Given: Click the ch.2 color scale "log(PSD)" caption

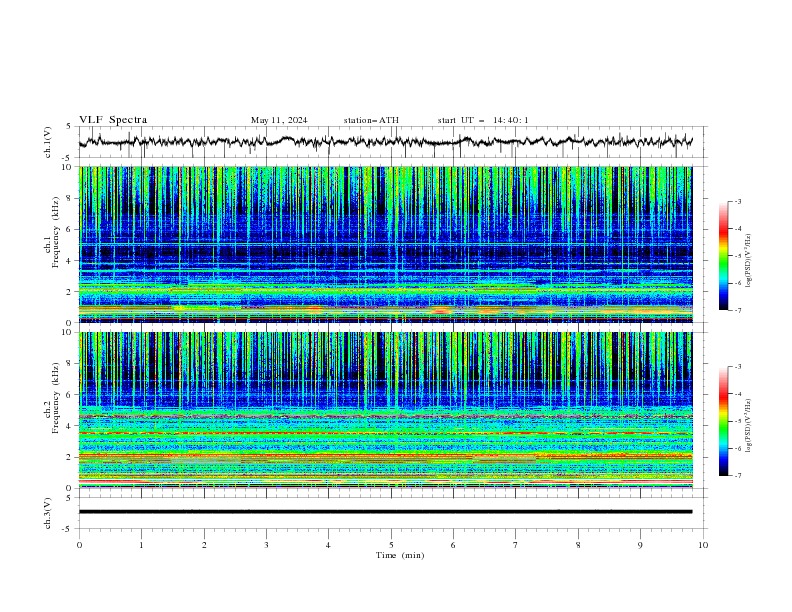Looking at the screenshot, I should [749, 426].
